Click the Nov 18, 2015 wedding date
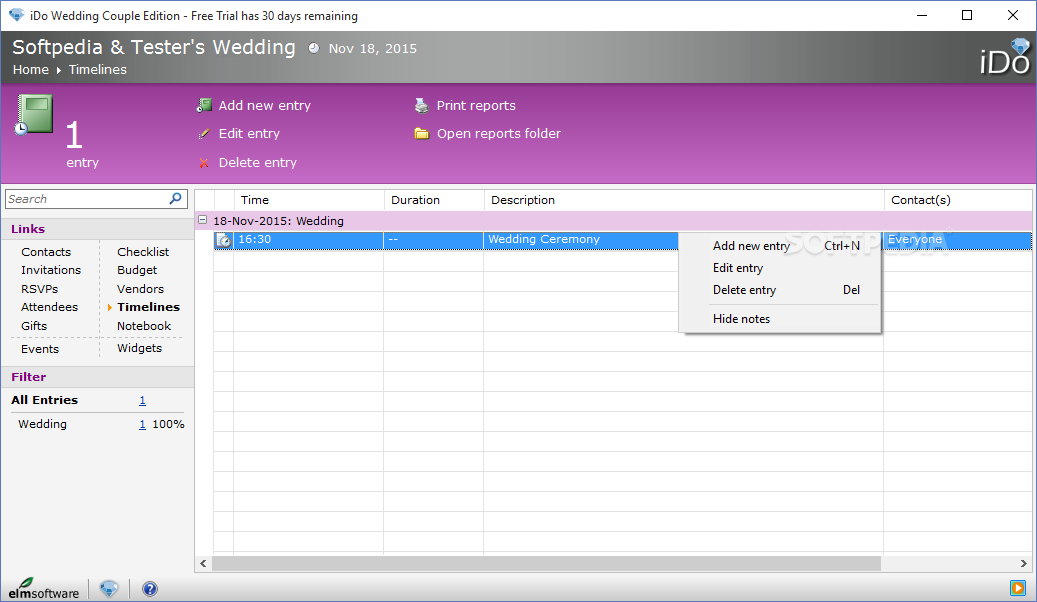 tap(372, 48)
